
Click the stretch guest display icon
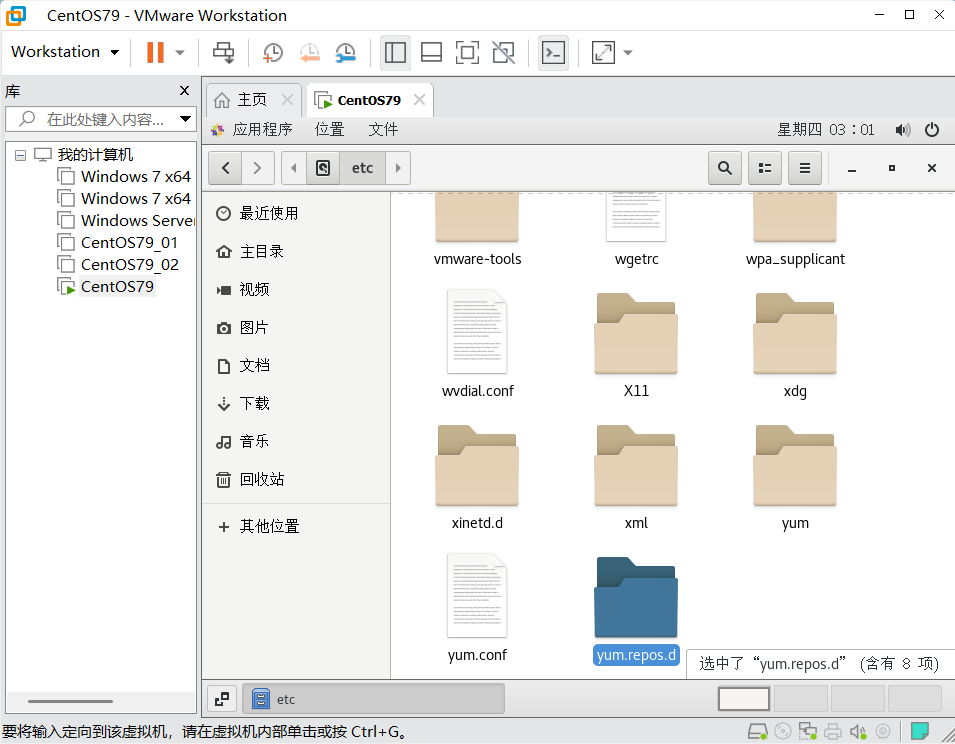603,52
